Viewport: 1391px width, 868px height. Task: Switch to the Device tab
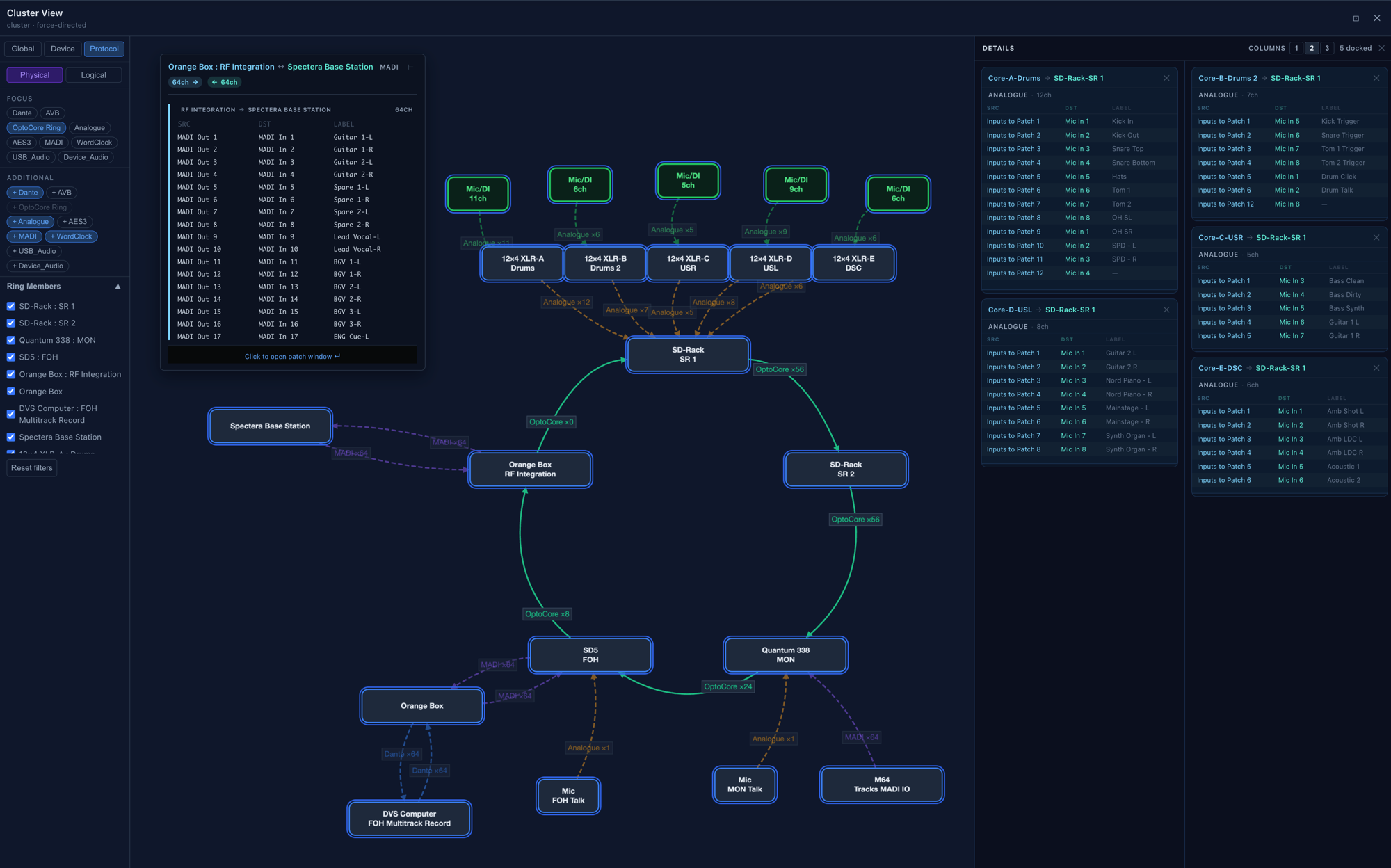tap(63, 49)
